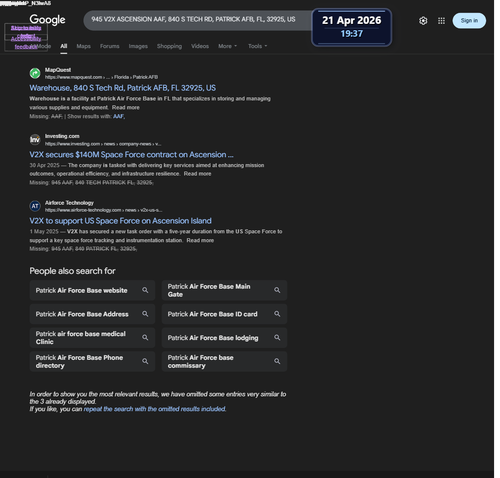Open Warehouse, 840 S Tech Rd result
The image size is (500, 478).
tap(122, 88)
